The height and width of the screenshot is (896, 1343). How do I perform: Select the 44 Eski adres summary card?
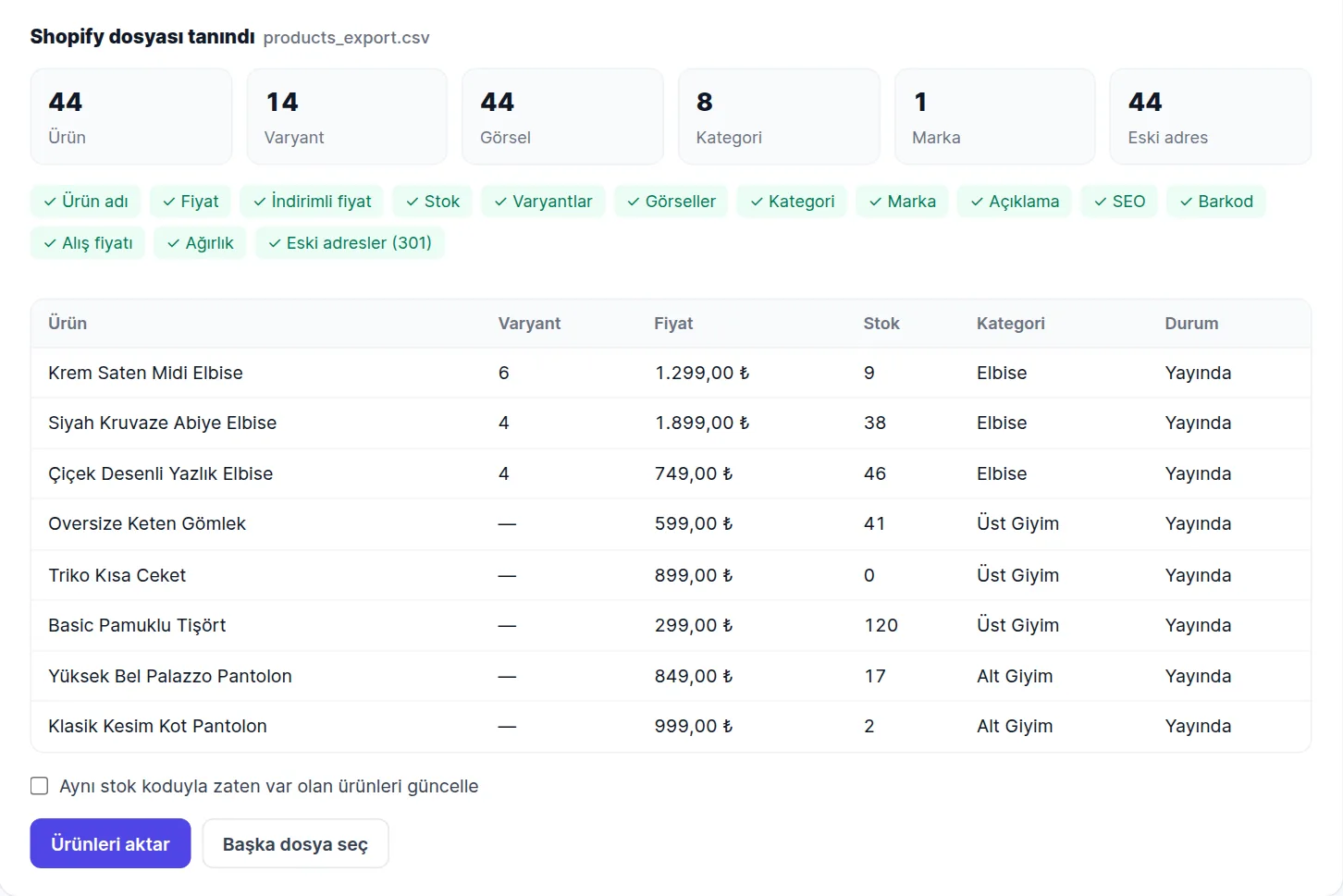[x=1211, y=117]
